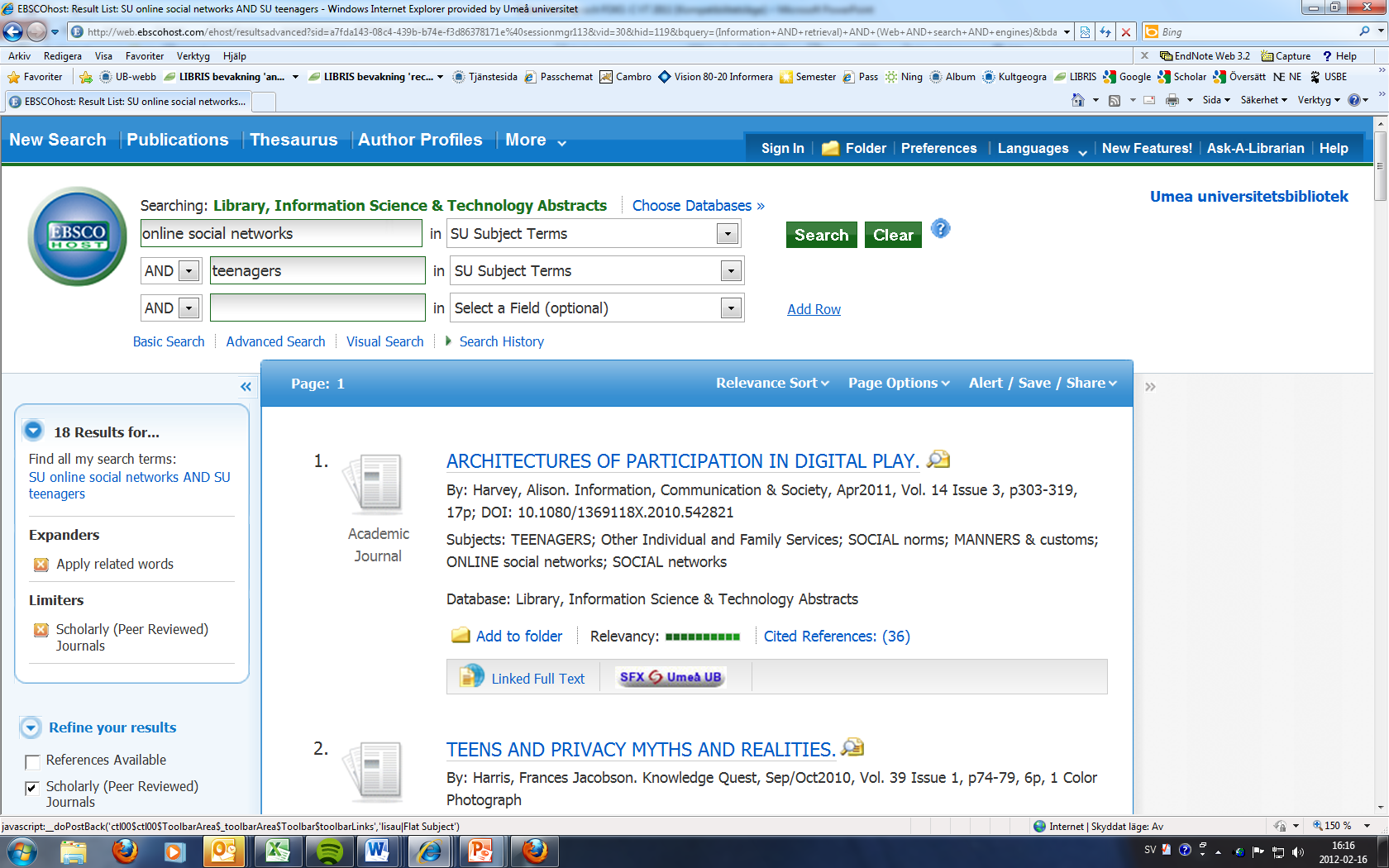
Task: Open Architectures of Participation article title
Action: coord(683,461)
